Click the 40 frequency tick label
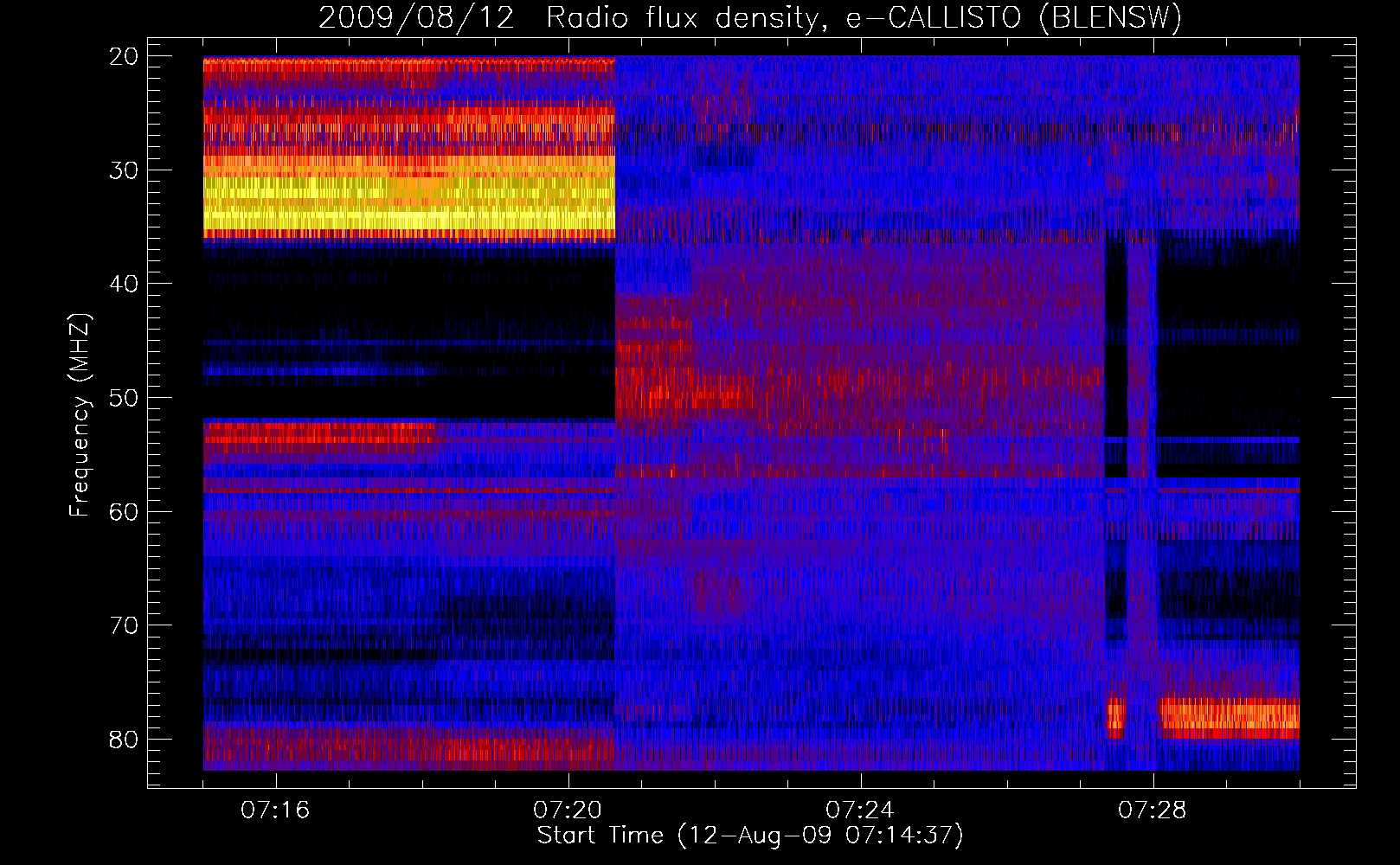 (125, 284)
